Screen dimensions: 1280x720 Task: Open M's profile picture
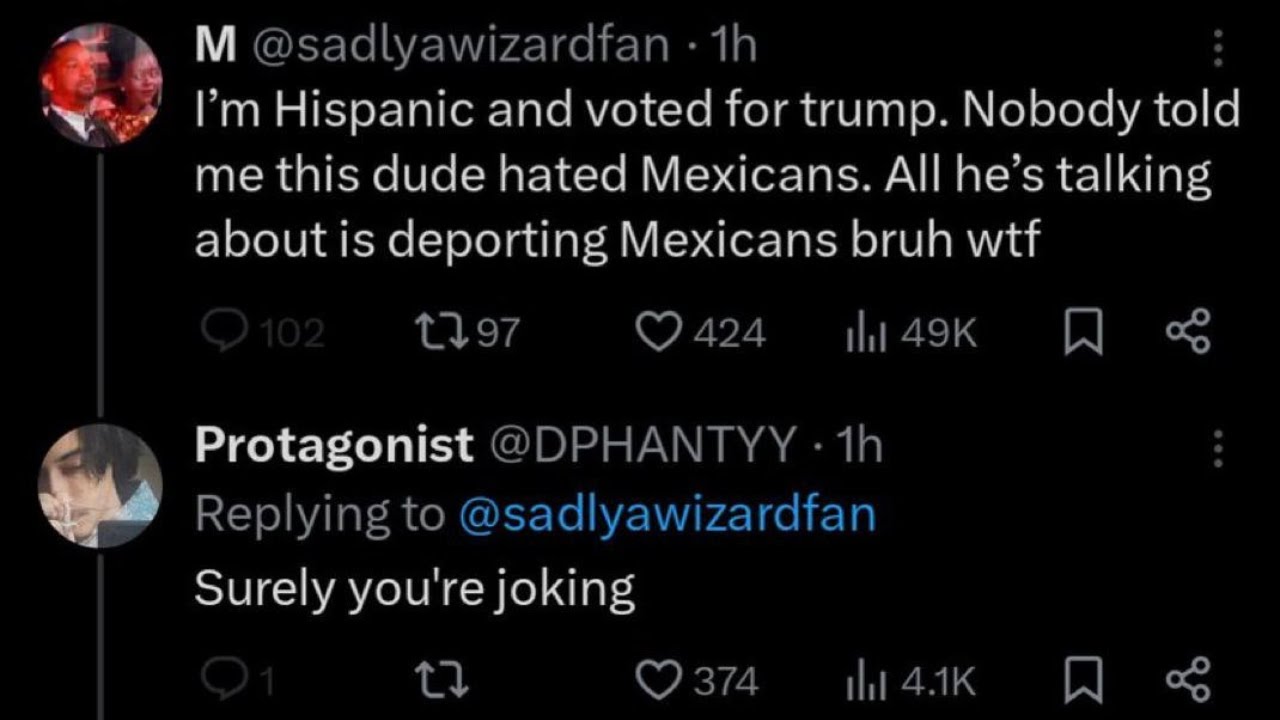click(100, 86)
